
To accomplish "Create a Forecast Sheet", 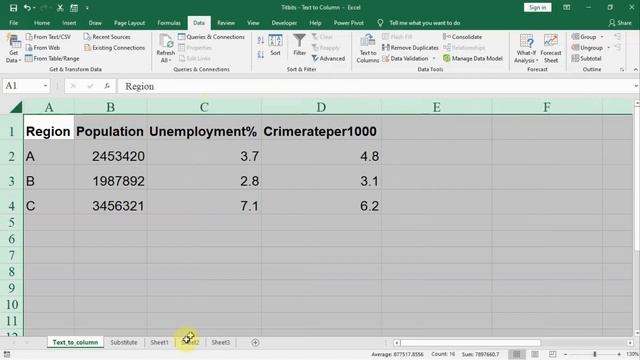I will [551, 48].
